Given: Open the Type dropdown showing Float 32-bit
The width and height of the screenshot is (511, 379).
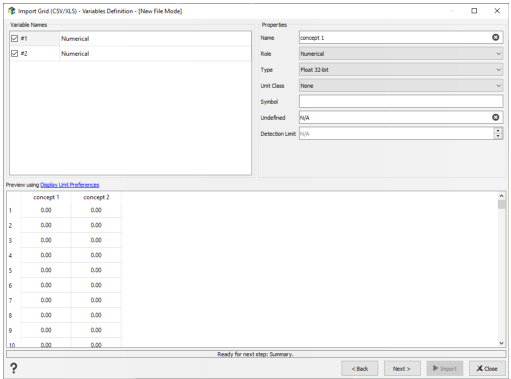Looking at the screenshot, I should point(401,70).
